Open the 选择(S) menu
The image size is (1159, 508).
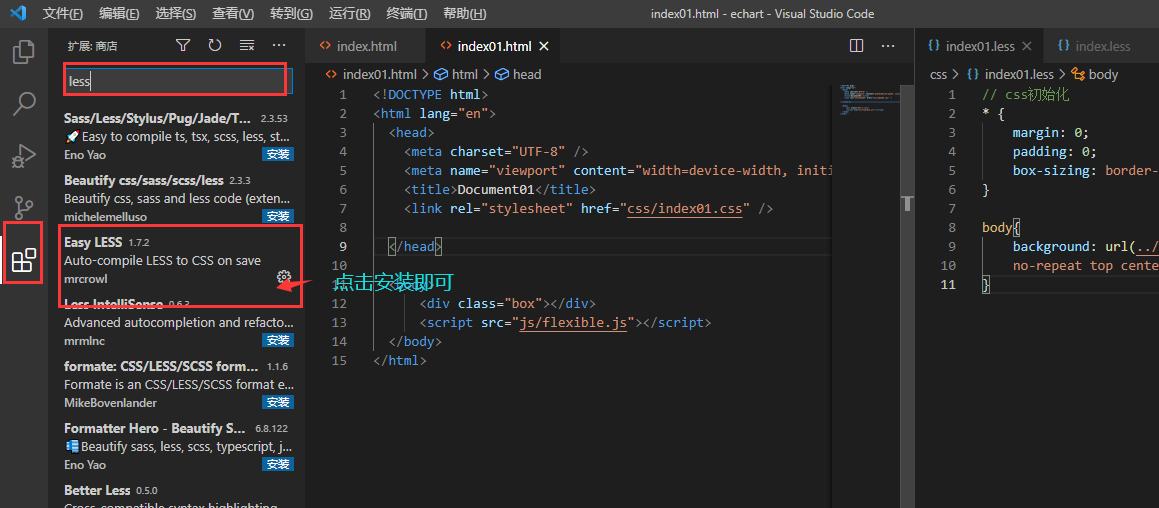click(x=176, y=13)
